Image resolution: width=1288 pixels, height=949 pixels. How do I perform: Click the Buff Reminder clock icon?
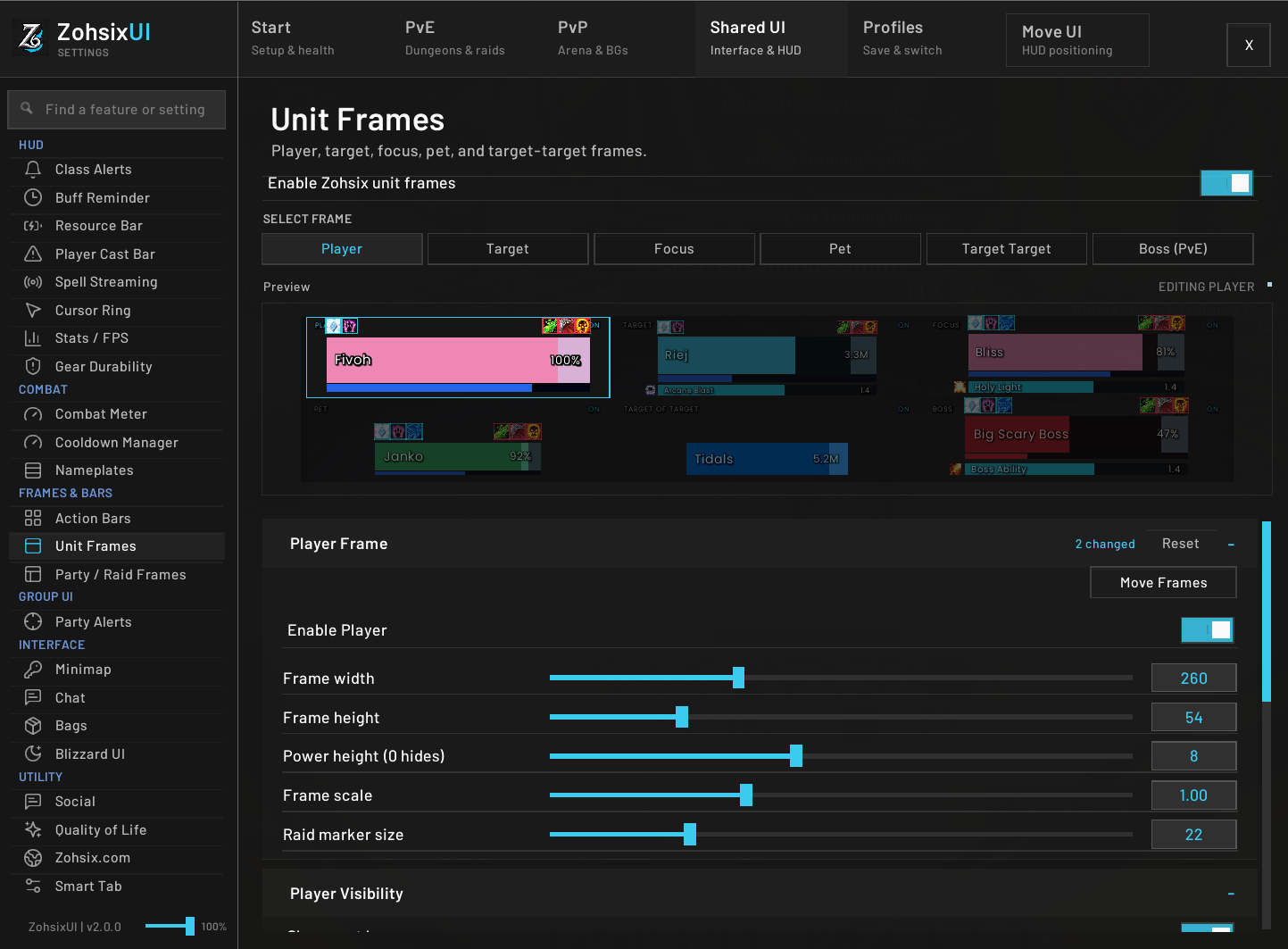pyautogui.click(x=33, y=197)
